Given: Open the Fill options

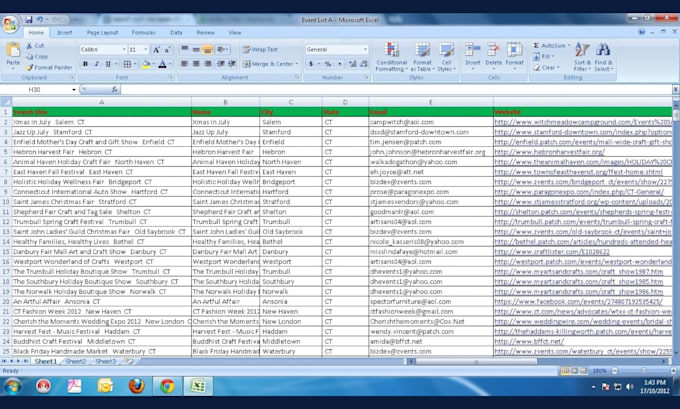Looking at the screenshot, I should point(544,56).
